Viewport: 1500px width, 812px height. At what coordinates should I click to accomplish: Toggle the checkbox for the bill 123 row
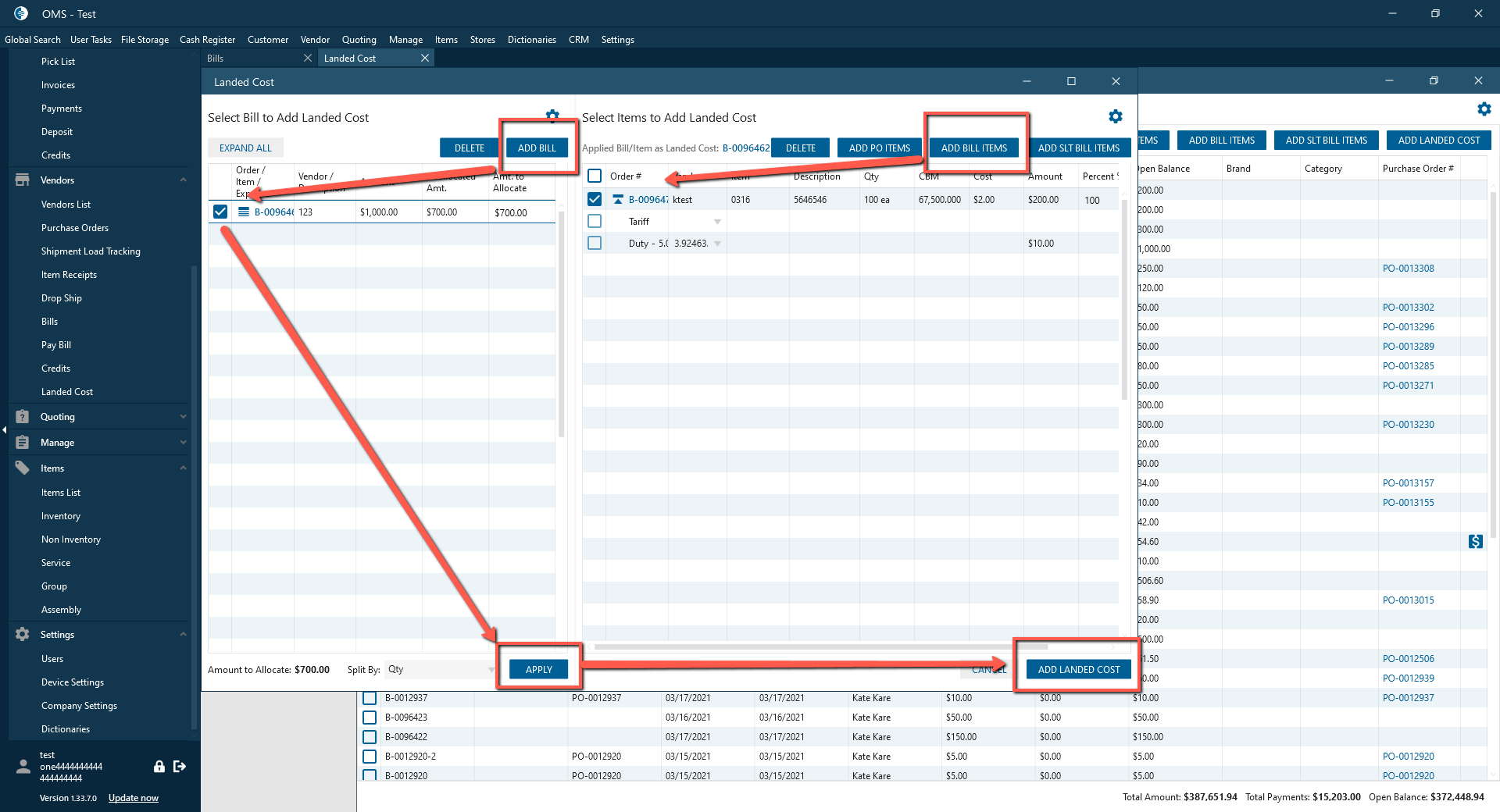click(220, 212)
